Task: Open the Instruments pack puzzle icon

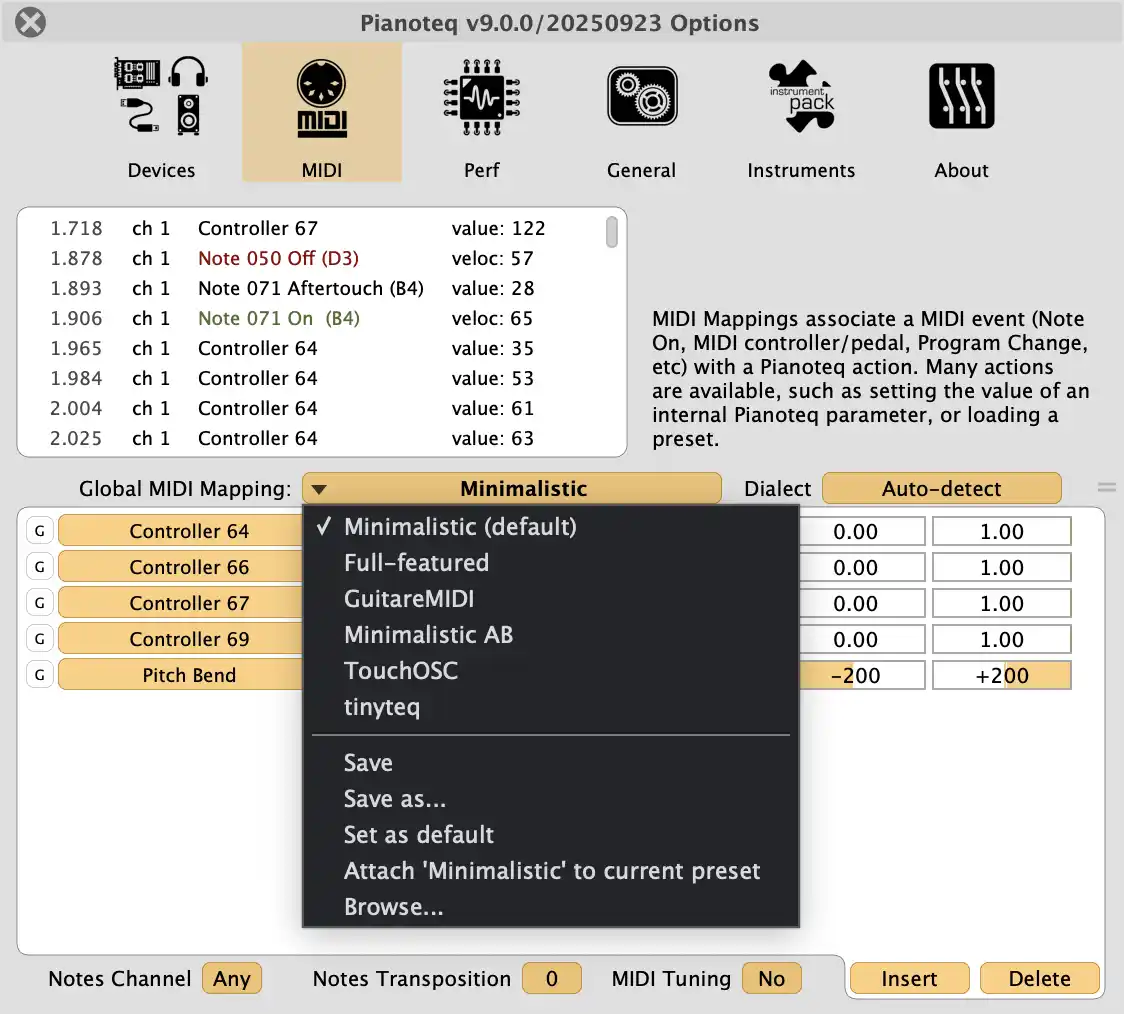Action: pyautogui.click(x=801, y=97)
